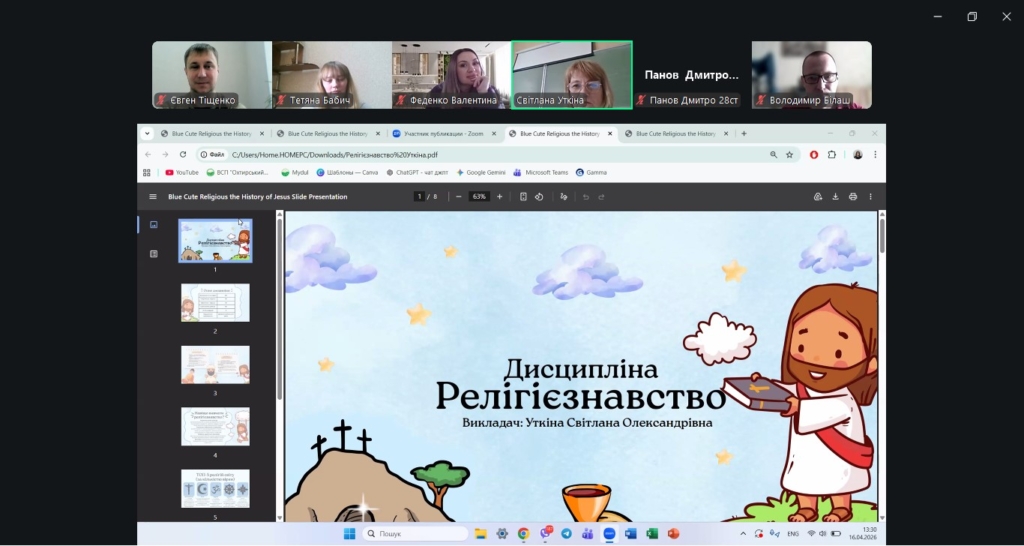Open the Google Gemini bookmark
Viewport: 1024px width, 546px height.
[x=480, y=172]
